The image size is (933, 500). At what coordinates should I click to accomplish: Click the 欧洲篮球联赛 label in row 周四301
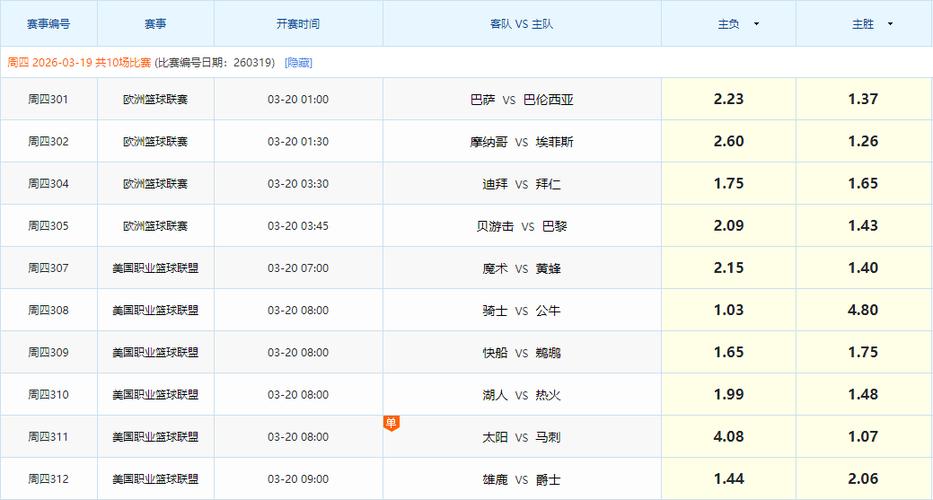[x=155, y=99]
